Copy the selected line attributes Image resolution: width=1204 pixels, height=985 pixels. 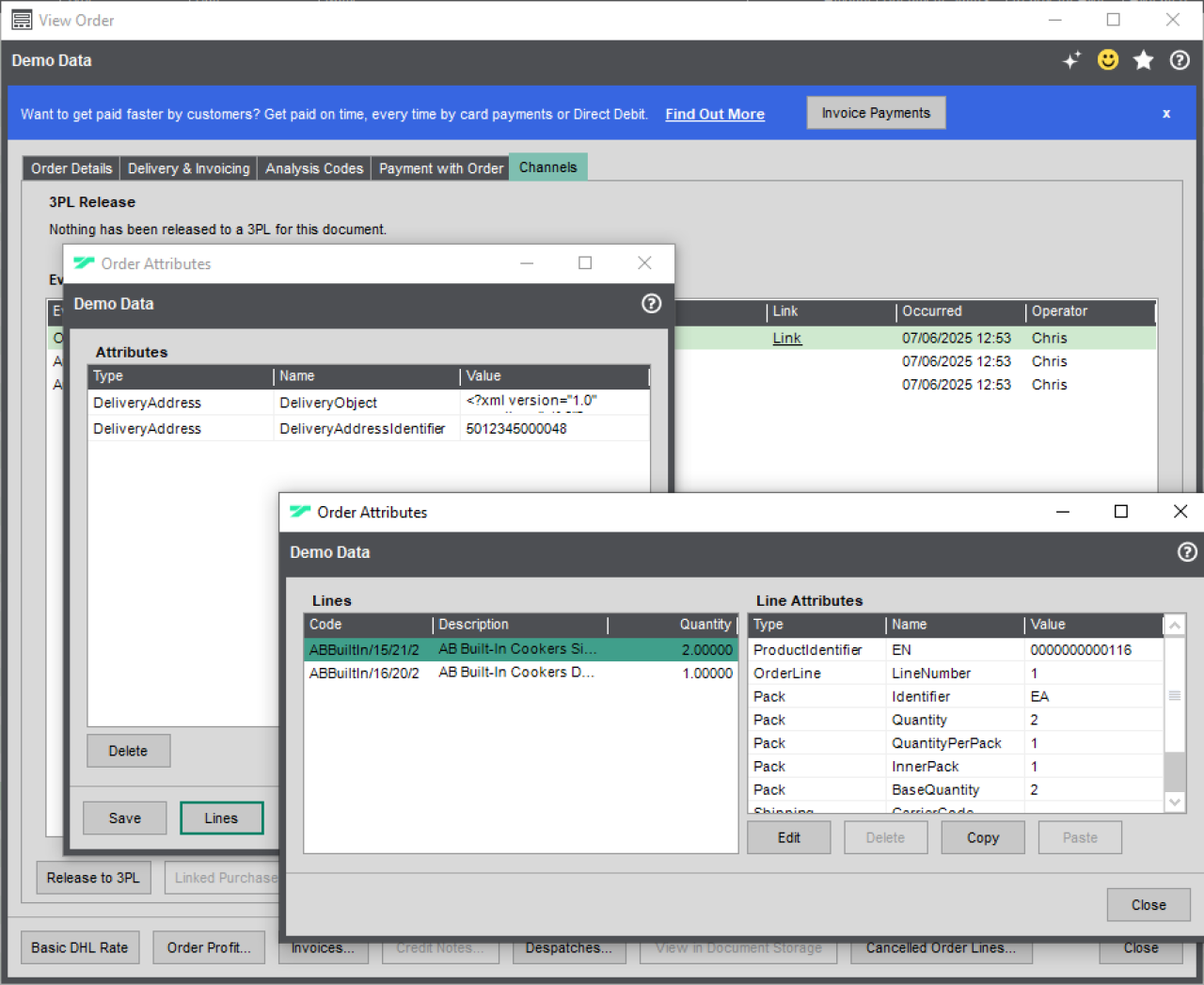(983, 837)
